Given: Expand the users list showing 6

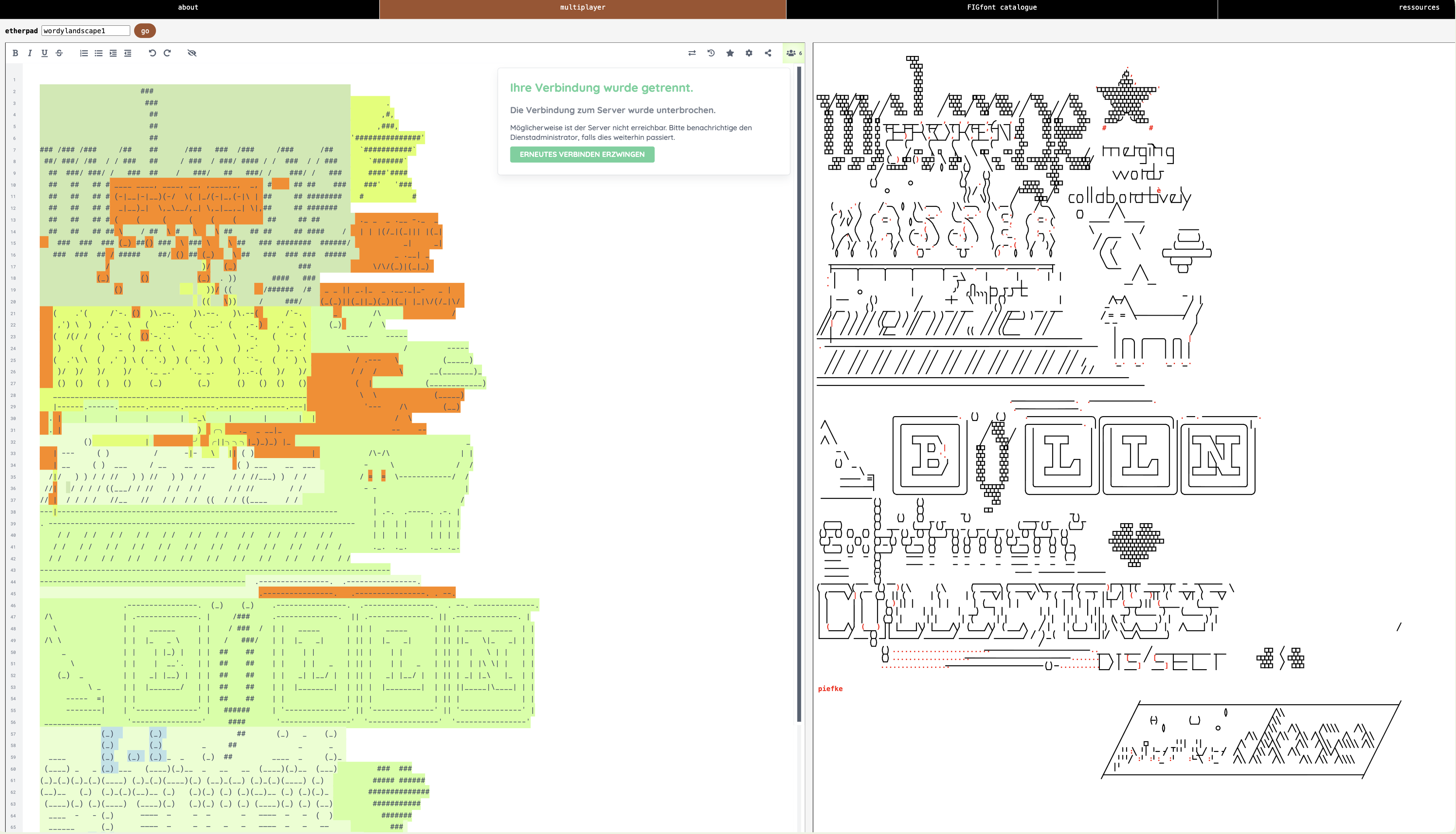Looking at the screenshot, I should click(794, 53).
